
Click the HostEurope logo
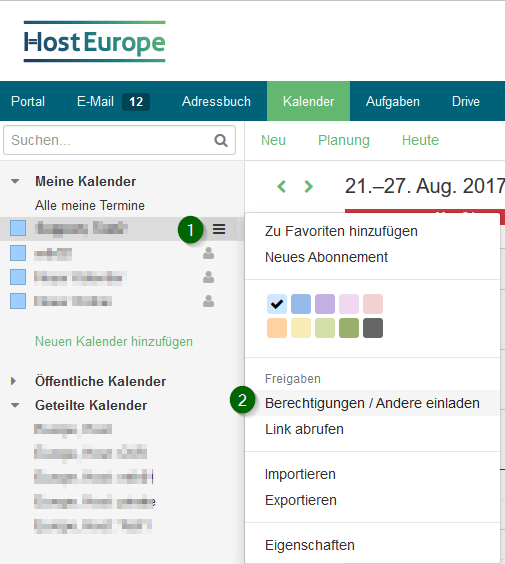pos(95,42)
